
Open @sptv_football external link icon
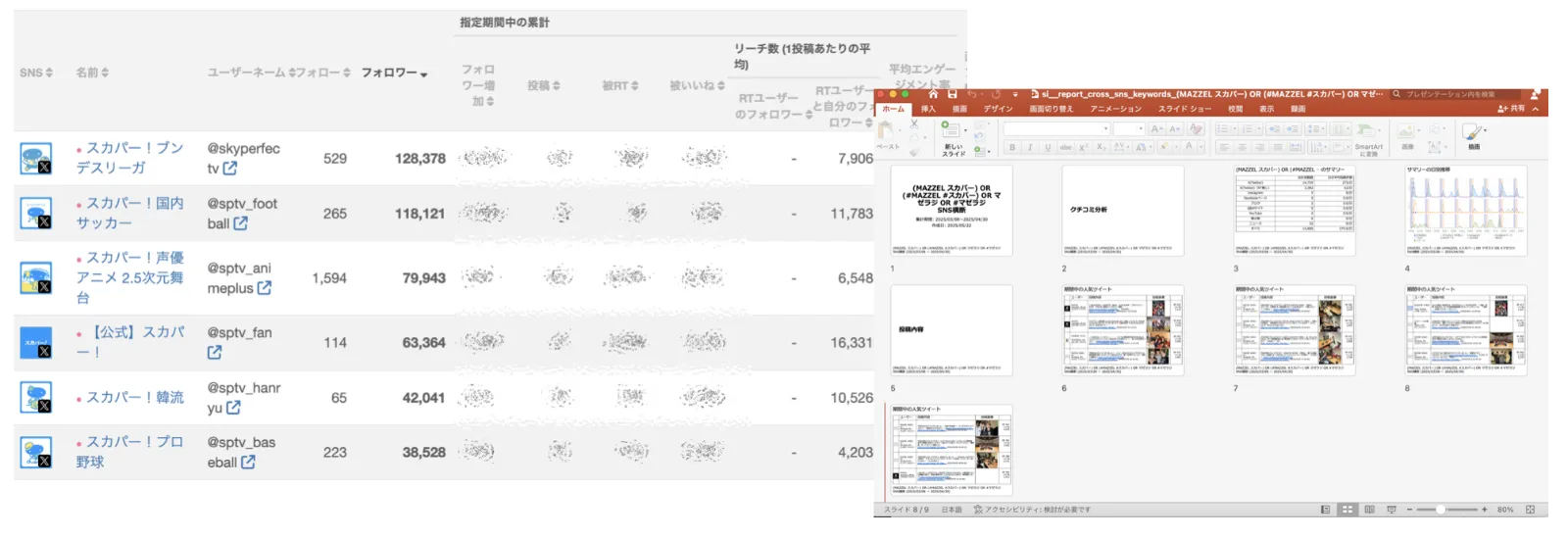240,223
